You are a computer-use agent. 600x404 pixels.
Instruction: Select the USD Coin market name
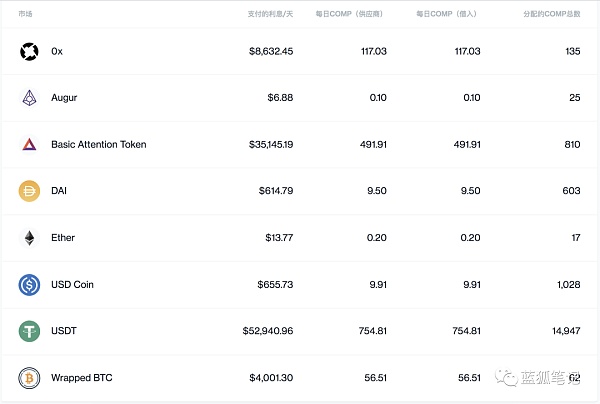coord(72,285)
